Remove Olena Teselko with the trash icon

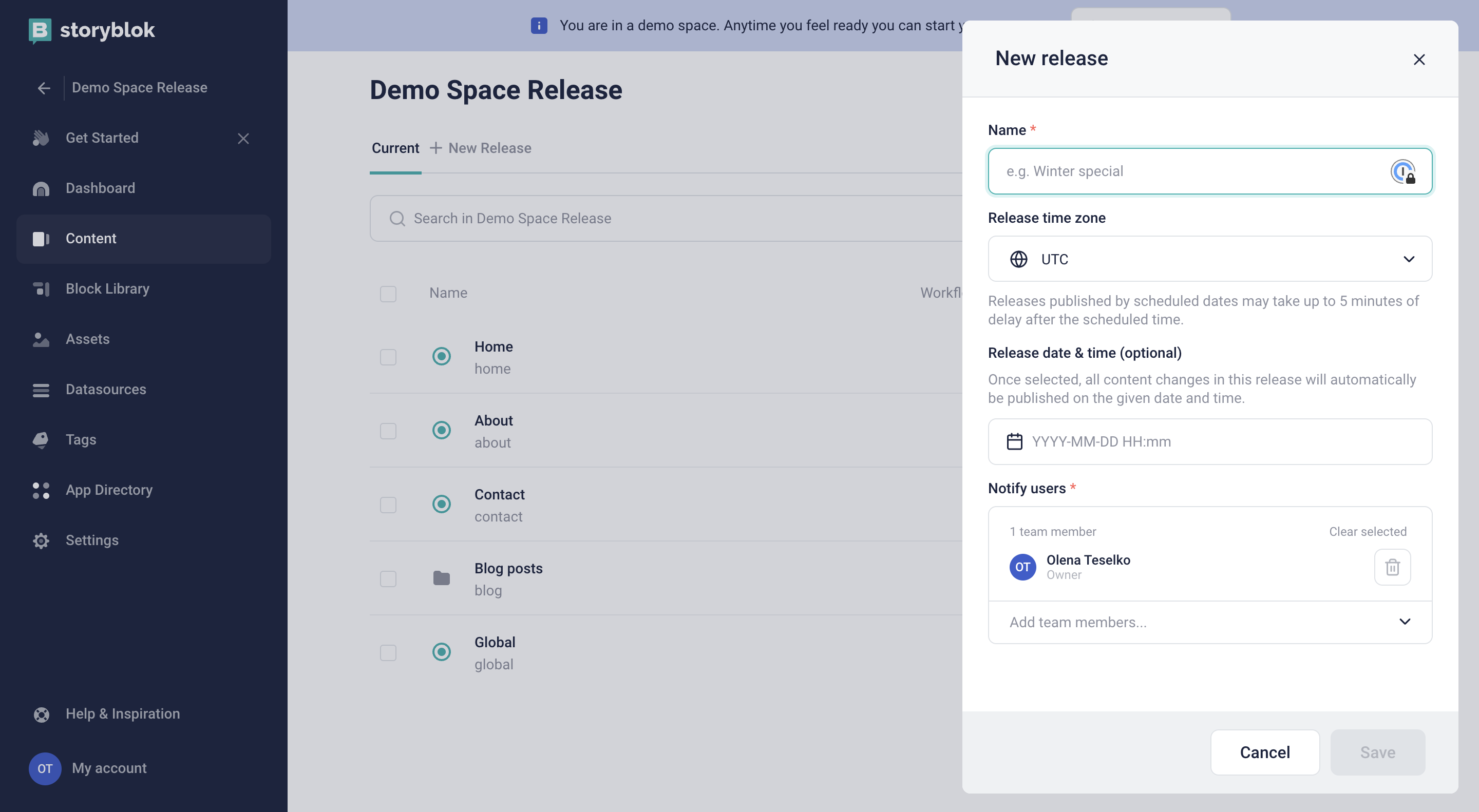tap(1392, 567)
